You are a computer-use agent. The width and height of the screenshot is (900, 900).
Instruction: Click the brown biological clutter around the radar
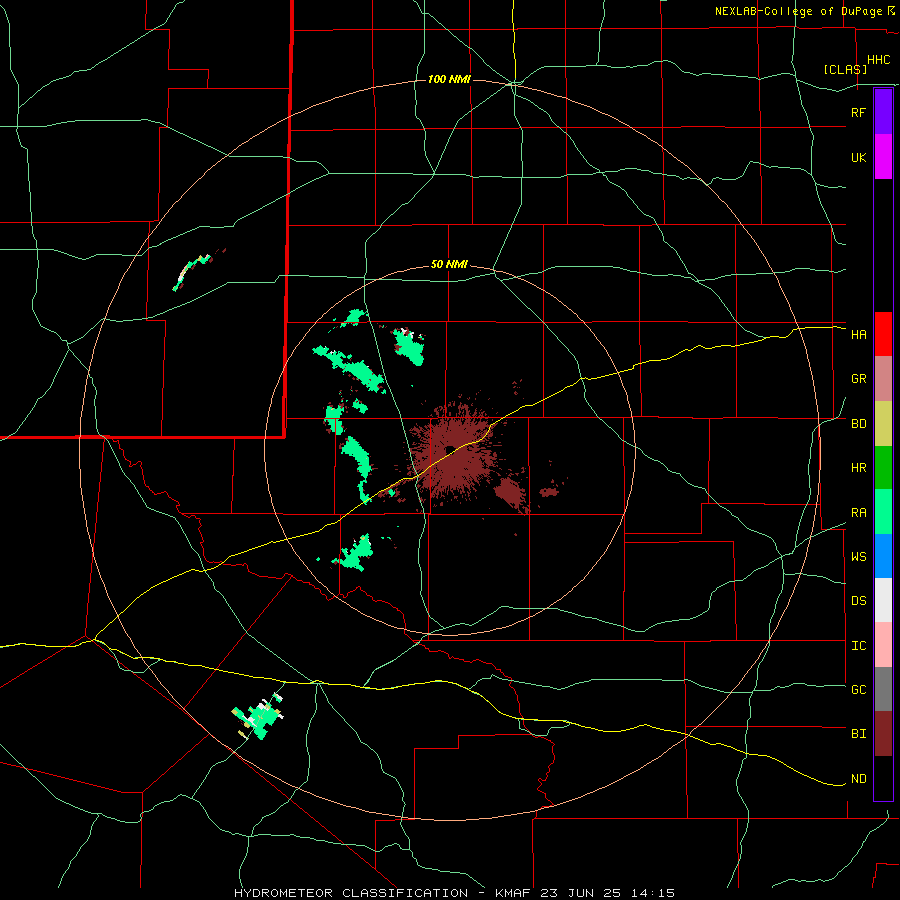click(455, 451)
